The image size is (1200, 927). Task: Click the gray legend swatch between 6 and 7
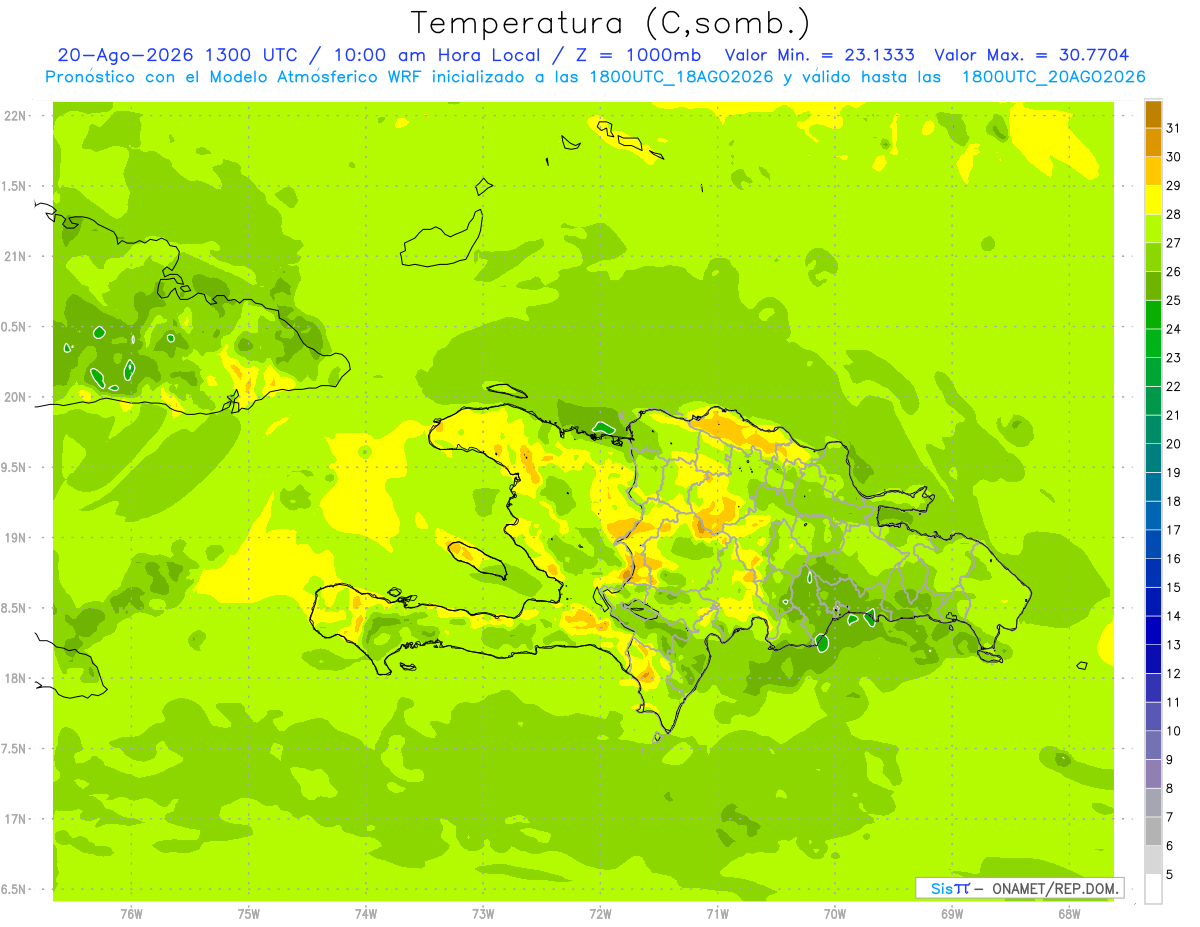click(1153, 831)
